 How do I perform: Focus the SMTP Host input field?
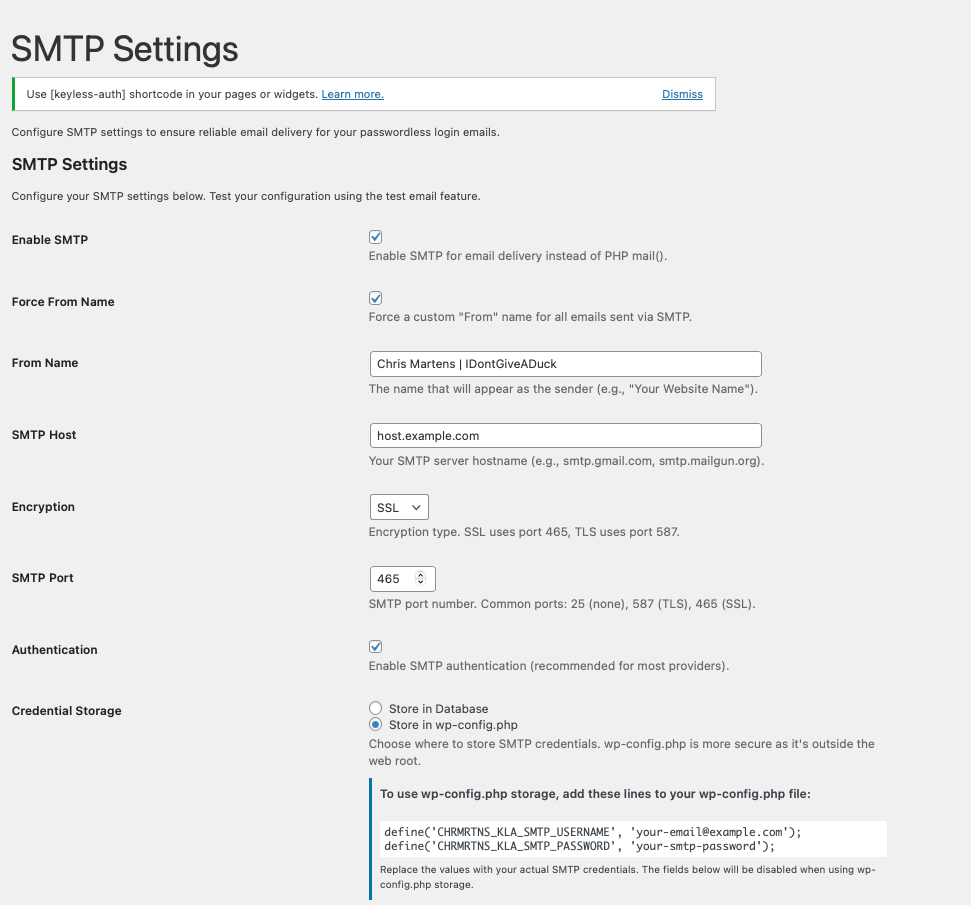pyautogui.click(x=565, y=436)
